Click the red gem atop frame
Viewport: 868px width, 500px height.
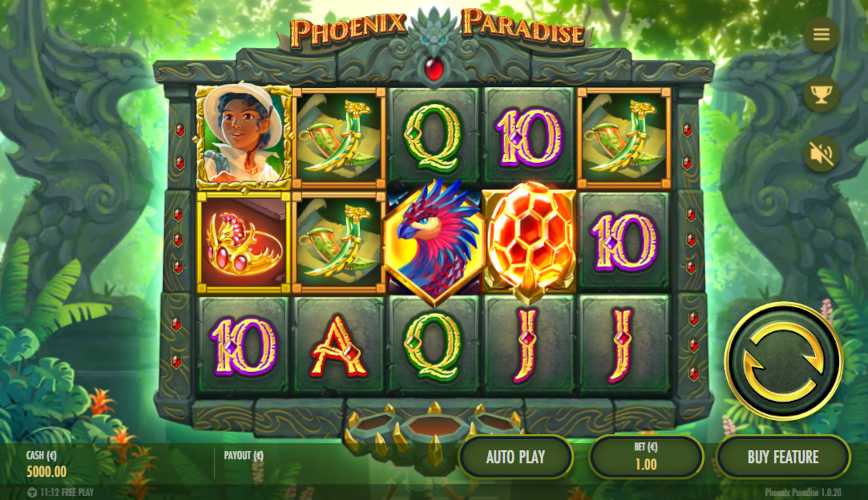pyautogui.click(x=433, y=69)
